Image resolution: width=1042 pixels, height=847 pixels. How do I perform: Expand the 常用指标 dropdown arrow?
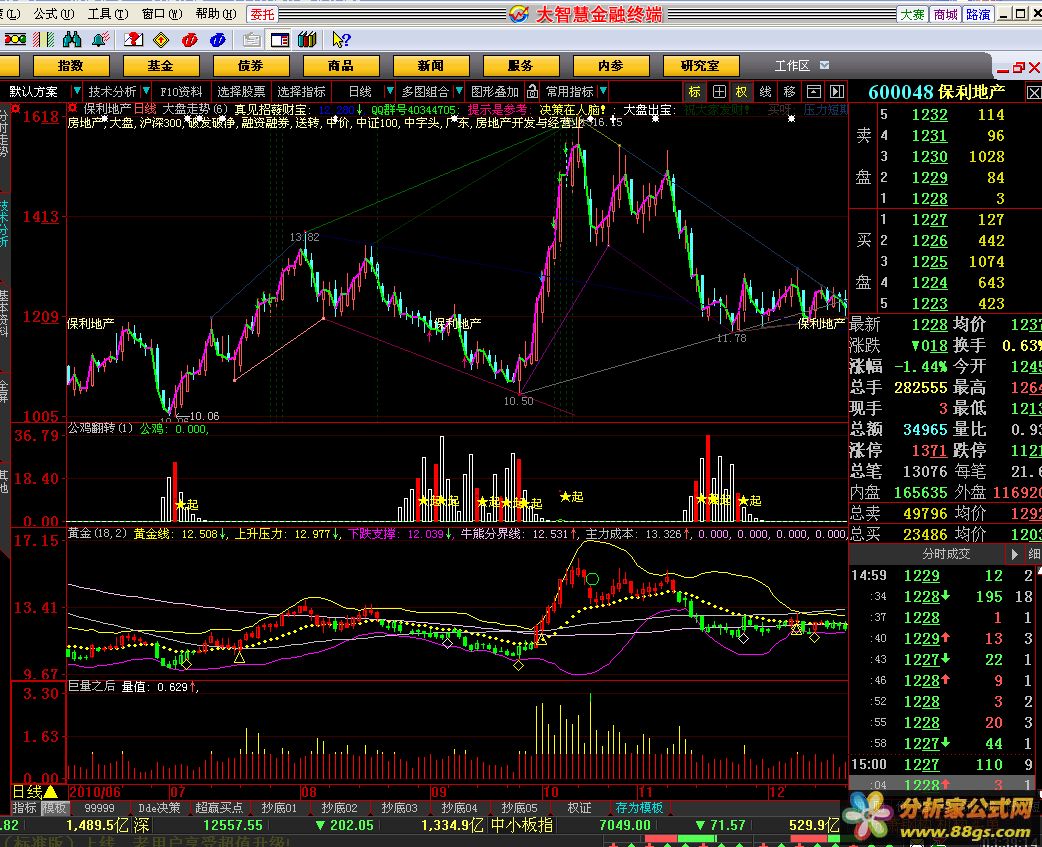pyautogui.click(x=603, y=91)
